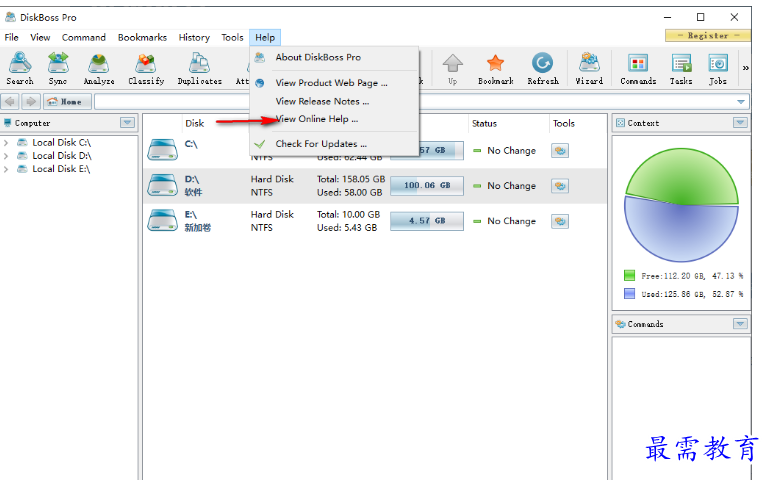Select the E:\ disk drive icon
This screenshot has height=480, width=767.
tap(162, 220)
